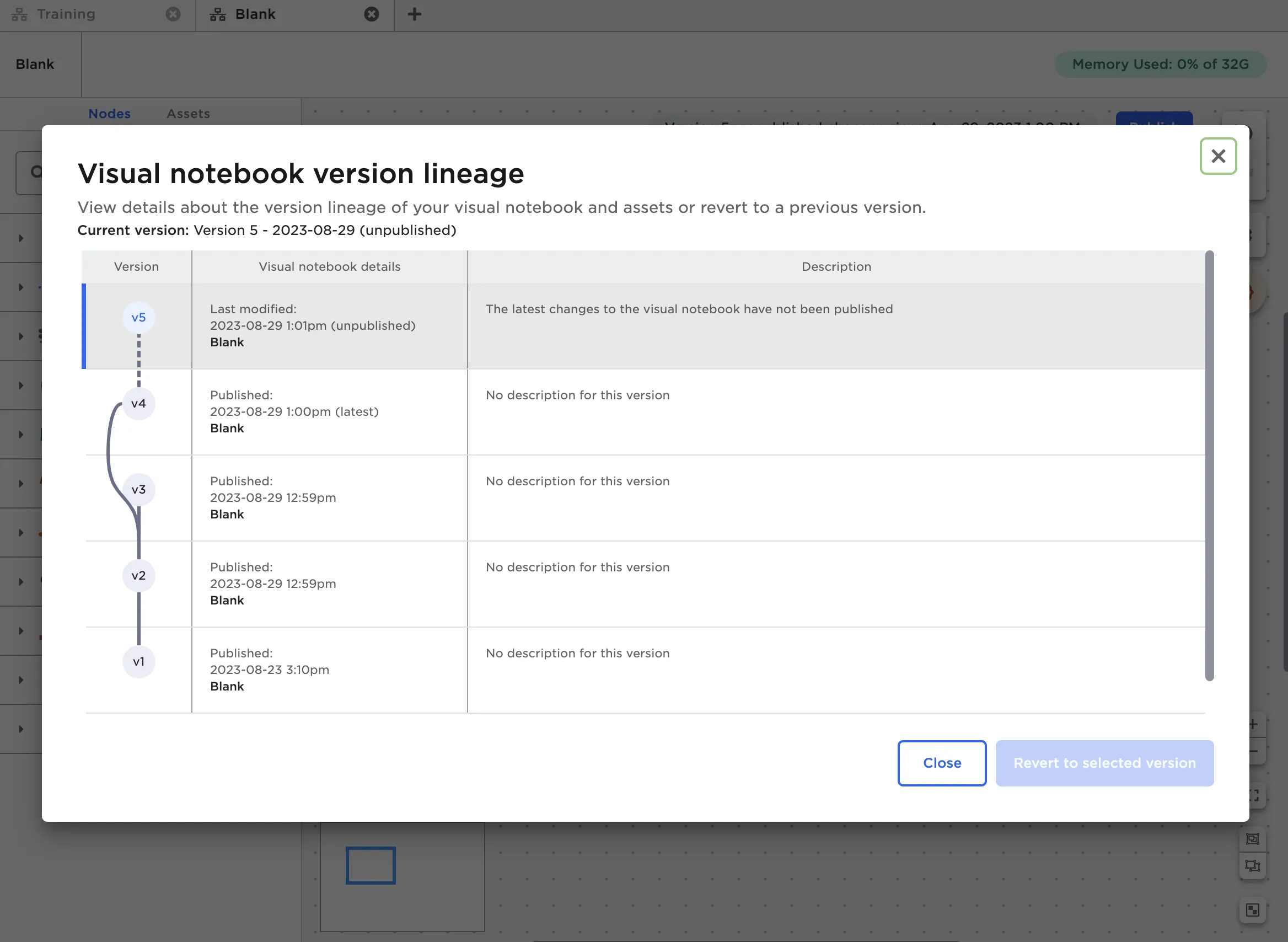Click Revert to selected version button
This screenshot has width=1288, height=942.
(x=1104, y=762)
